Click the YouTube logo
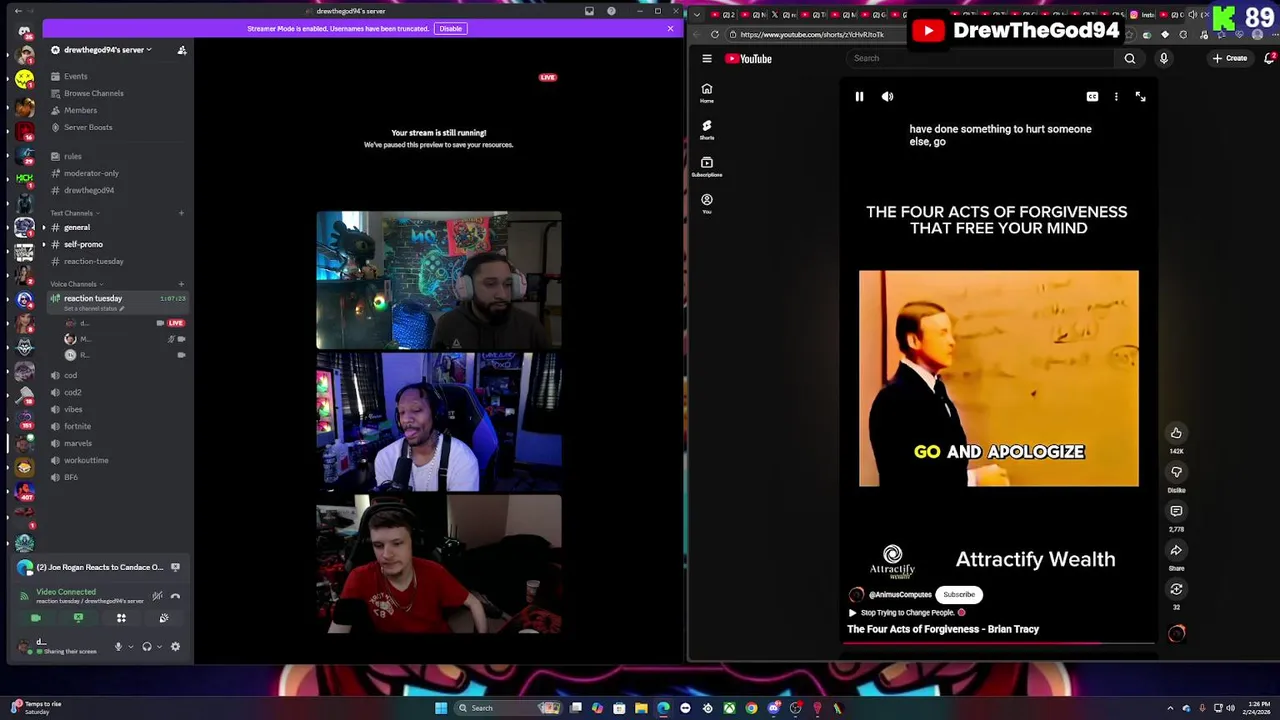The width and height of the screenshot is (1280, 720). pyautogui.click(x=749, y=59)
